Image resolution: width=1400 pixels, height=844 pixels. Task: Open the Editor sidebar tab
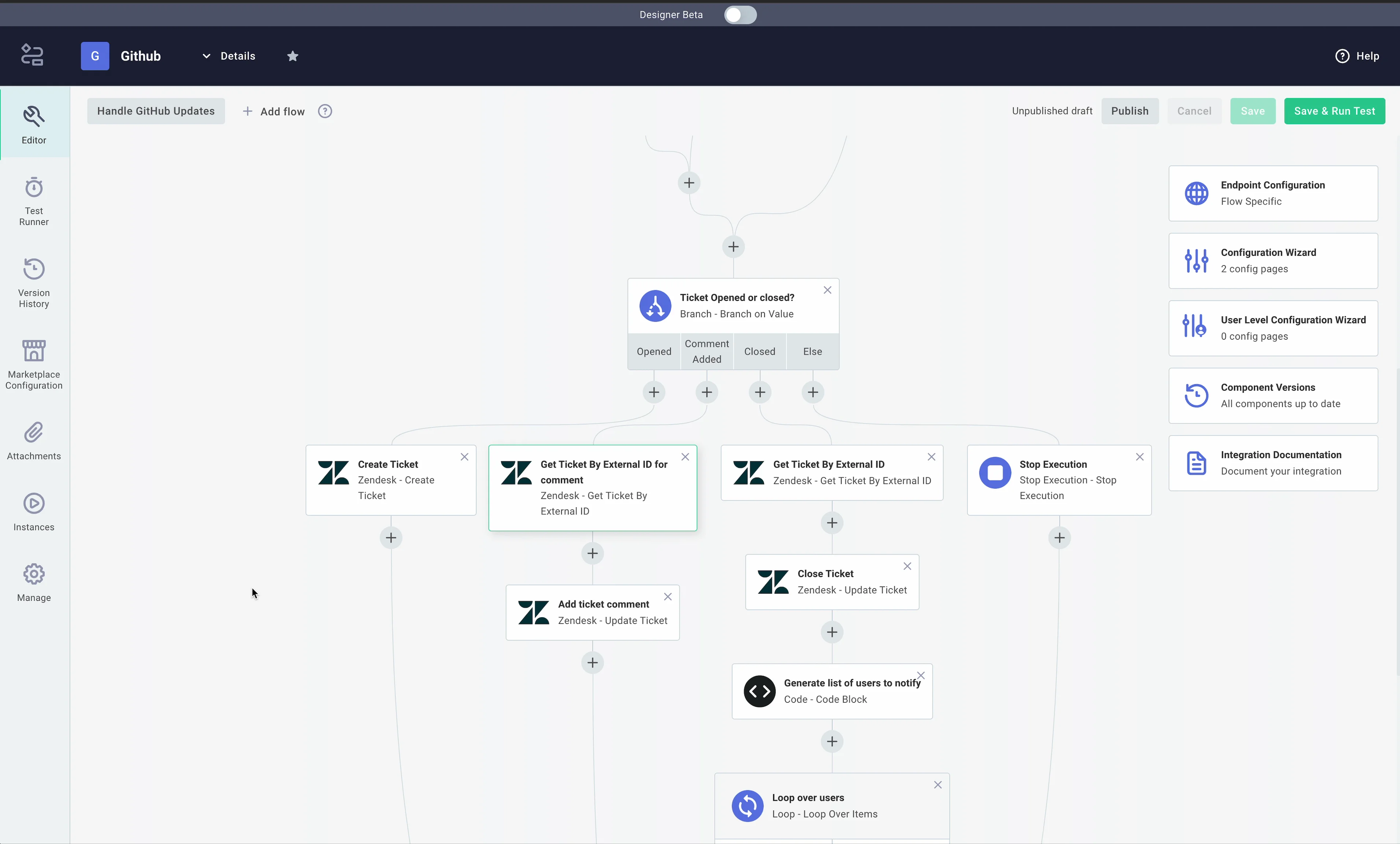click(x=34, y=124)
